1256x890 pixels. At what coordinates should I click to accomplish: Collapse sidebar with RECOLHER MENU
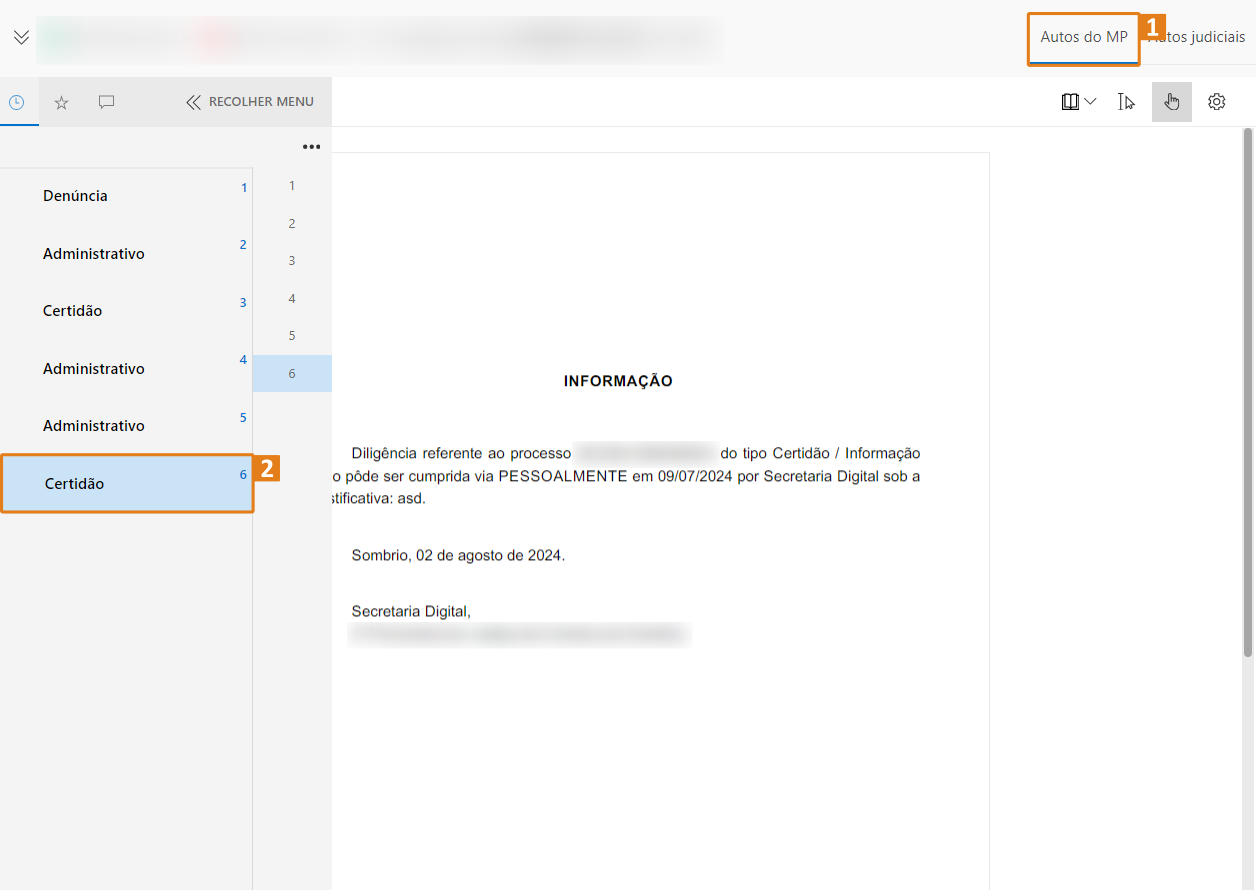pyautogui.click(x=250, y=102)
